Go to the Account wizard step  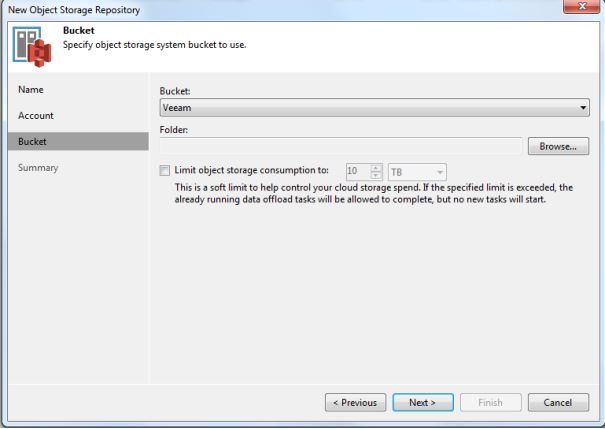[x=36, y=115]
